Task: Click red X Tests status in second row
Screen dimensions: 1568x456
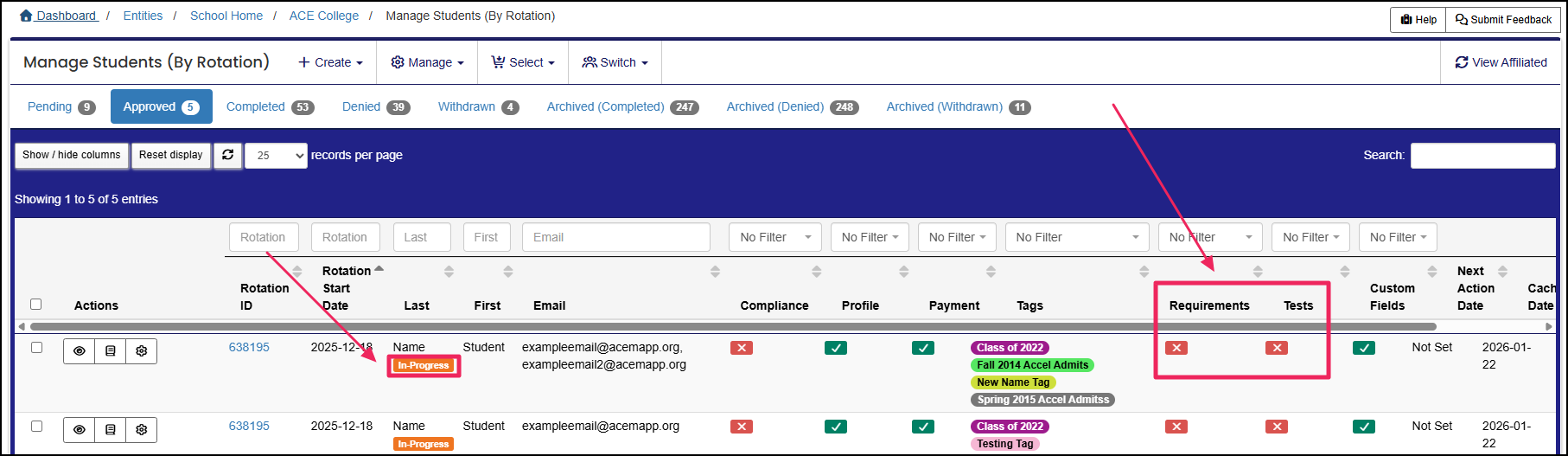Action: tap(1277, 427)
